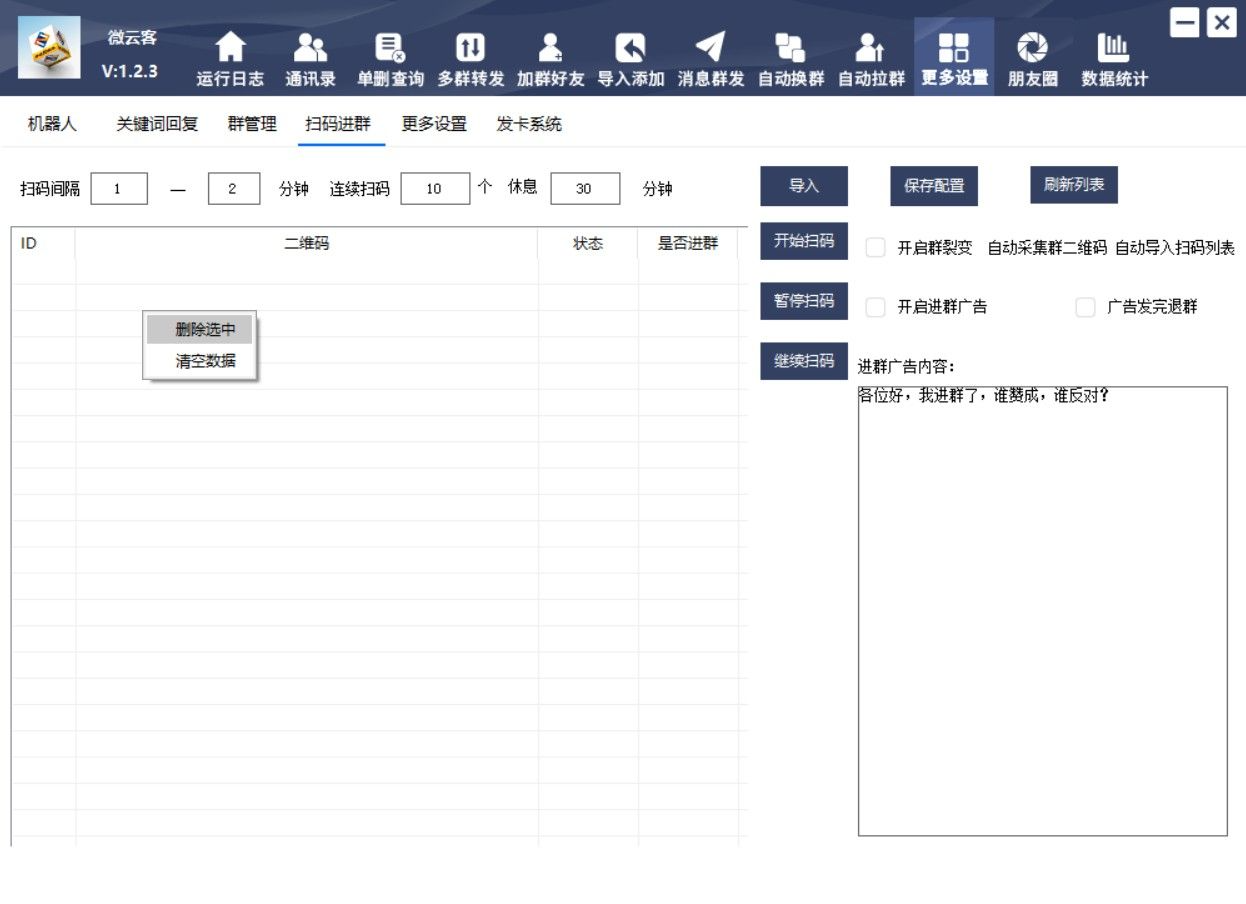Click the 状态 column header
The image size is (1246, 904).
click(x=588, y=243)
